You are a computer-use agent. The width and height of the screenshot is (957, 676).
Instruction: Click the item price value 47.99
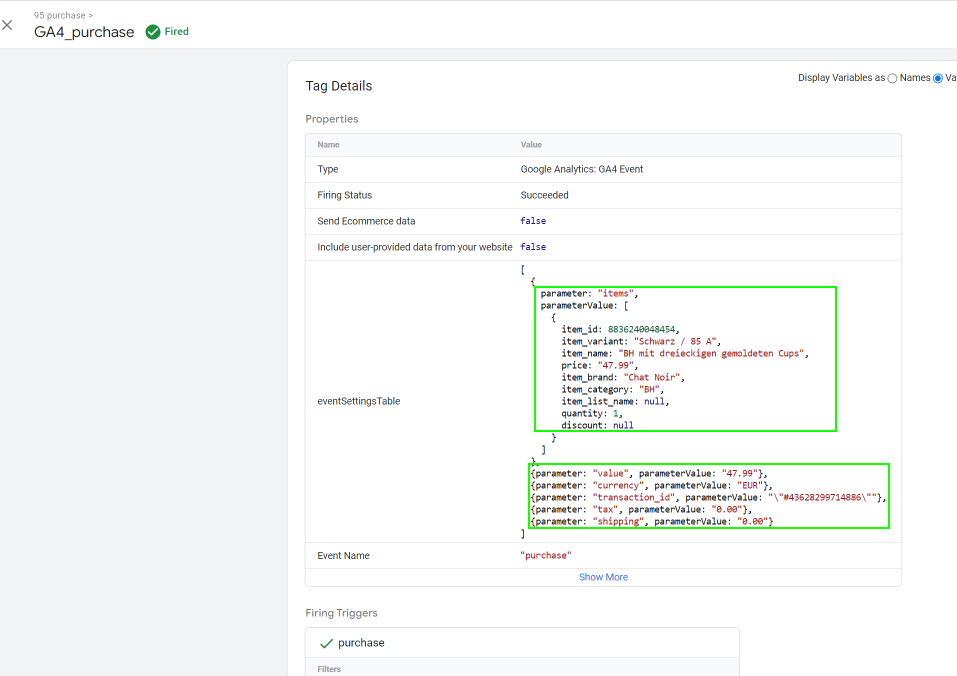coord(615,365)
